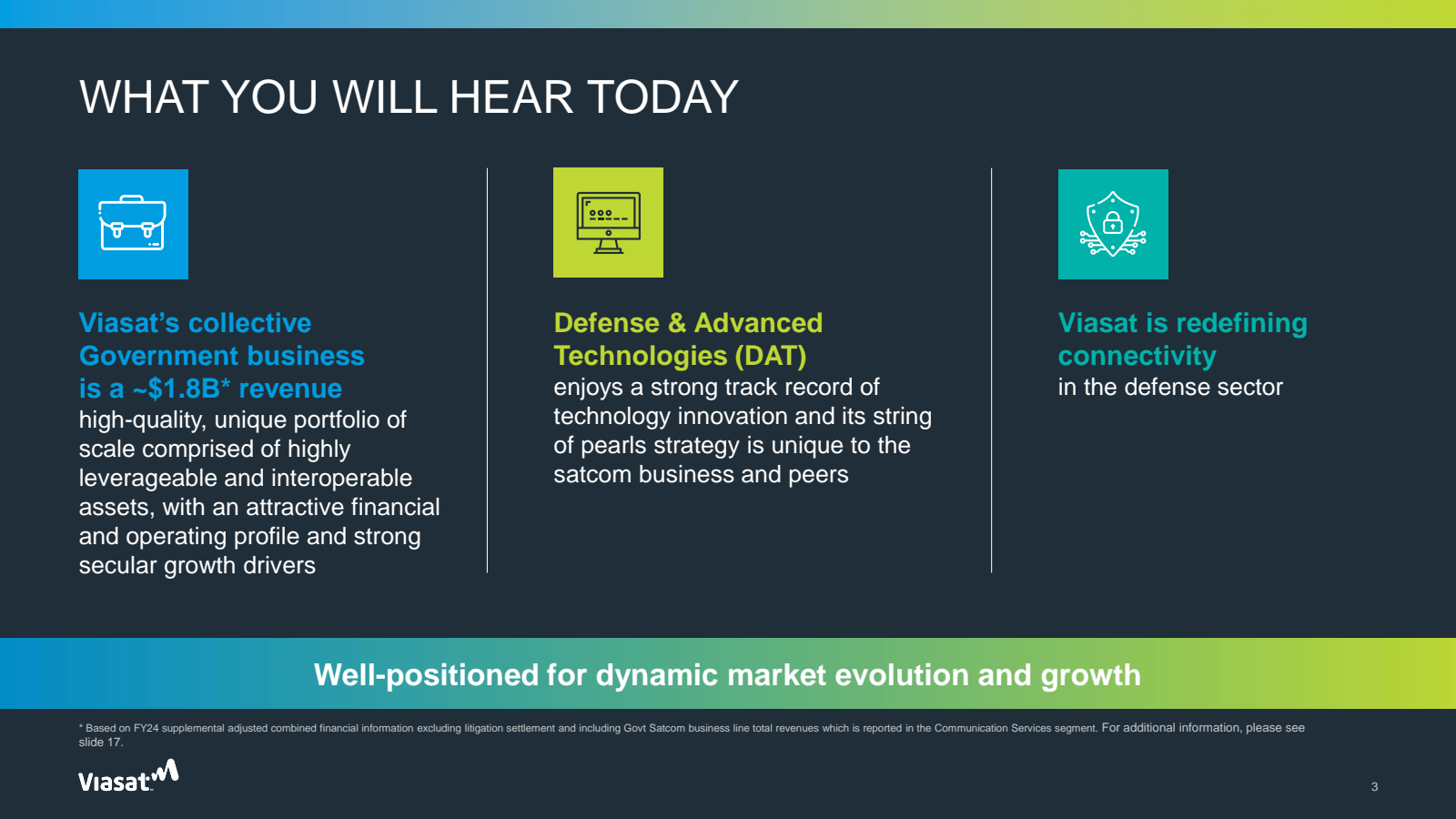Viewport: 1456px width, 819px height.
Task: Click 'technology innovation and its string' line
Action: (743, 416)
